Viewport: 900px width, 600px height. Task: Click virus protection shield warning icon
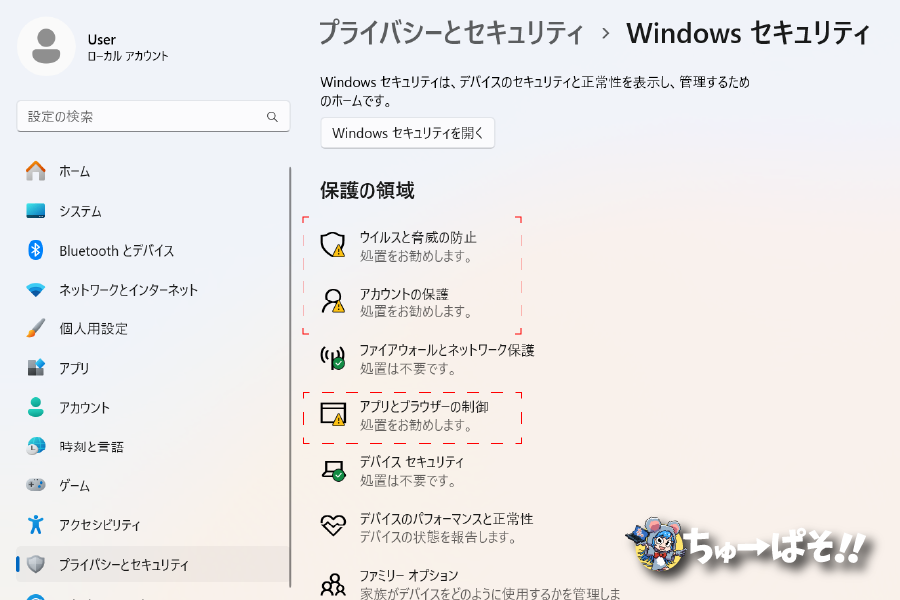point(333,245)
